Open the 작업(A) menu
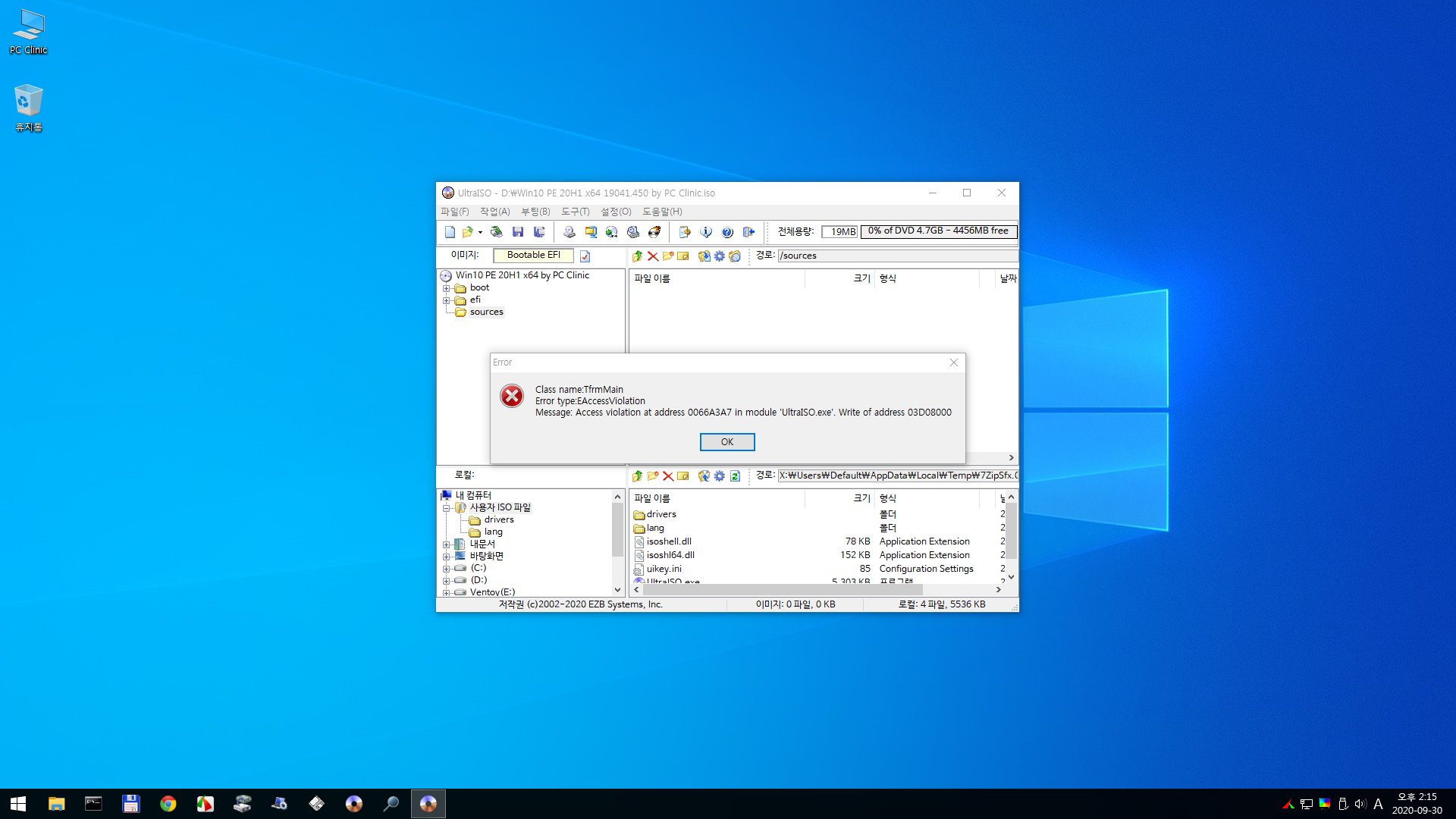The image size is (1456, 819). [495, 212]
